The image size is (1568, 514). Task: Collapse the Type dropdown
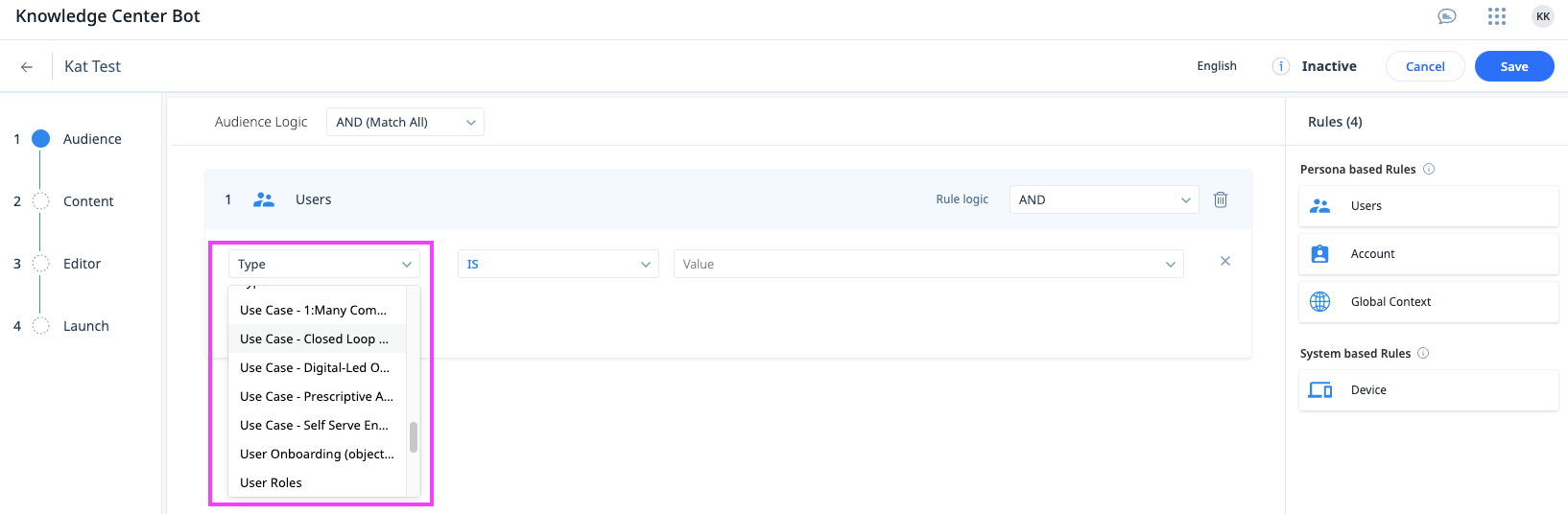tap(324, 264)
